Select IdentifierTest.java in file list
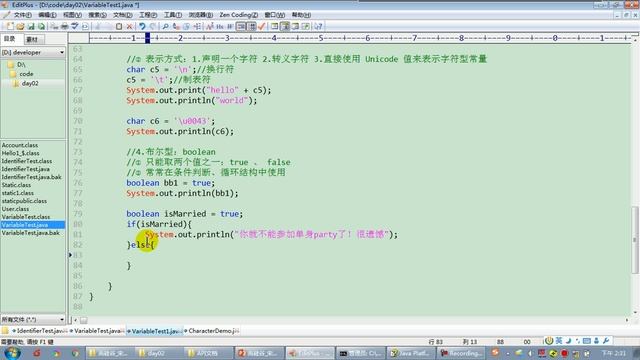 (x=25, y=169)
